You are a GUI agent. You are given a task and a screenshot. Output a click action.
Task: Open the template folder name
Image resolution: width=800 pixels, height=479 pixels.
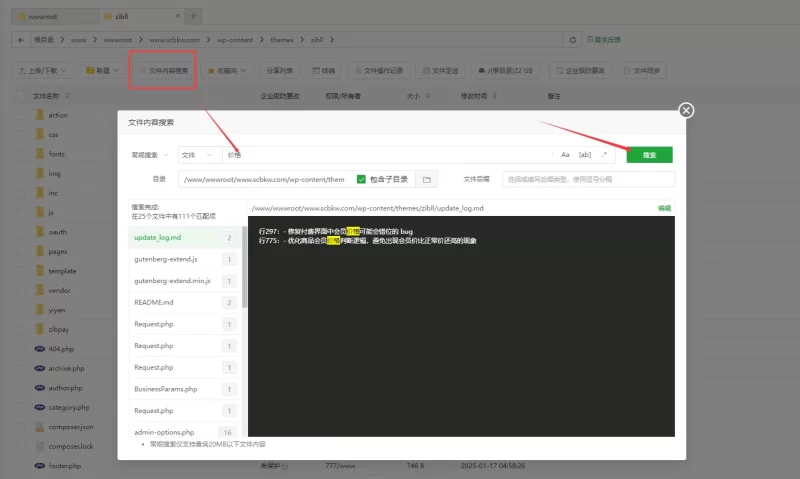62,271
